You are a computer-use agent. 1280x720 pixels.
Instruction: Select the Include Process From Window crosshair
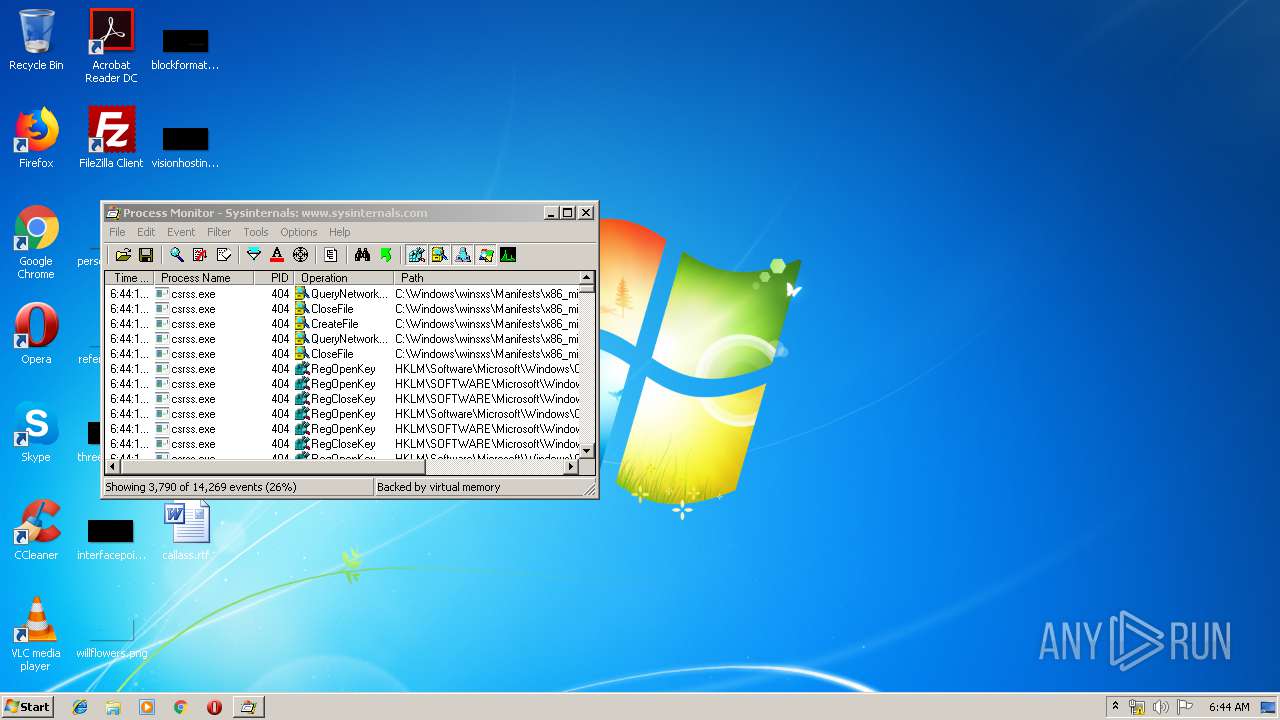[300, 255]
